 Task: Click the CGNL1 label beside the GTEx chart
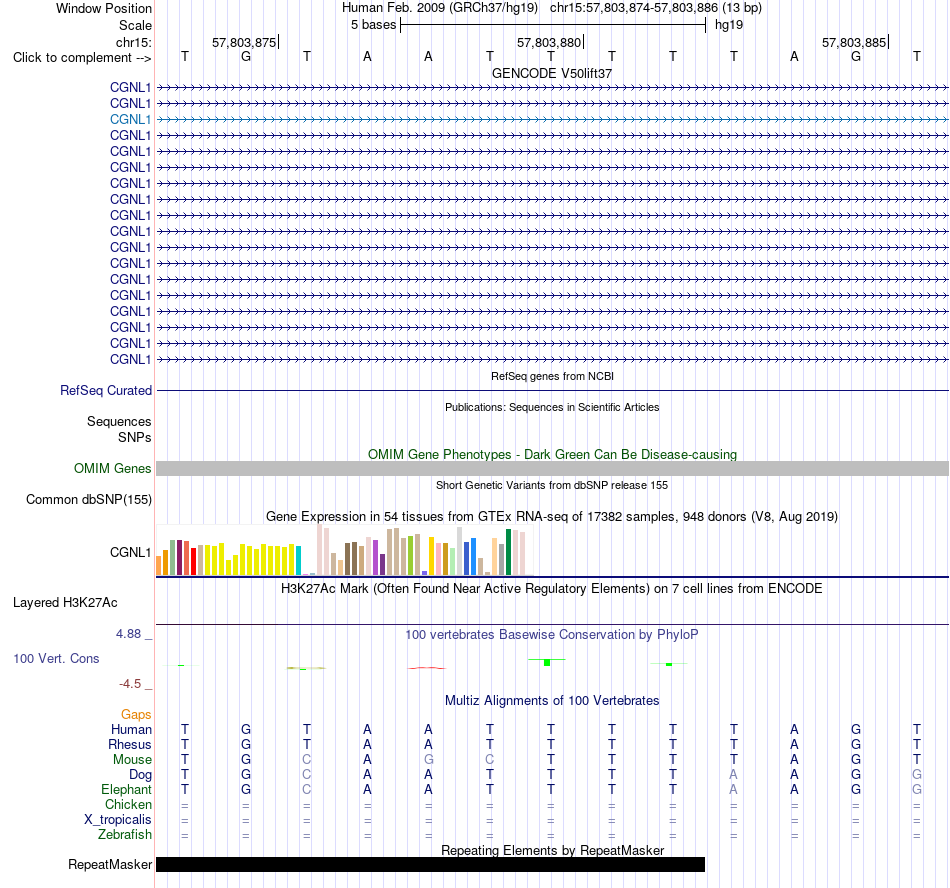point(130,552)
